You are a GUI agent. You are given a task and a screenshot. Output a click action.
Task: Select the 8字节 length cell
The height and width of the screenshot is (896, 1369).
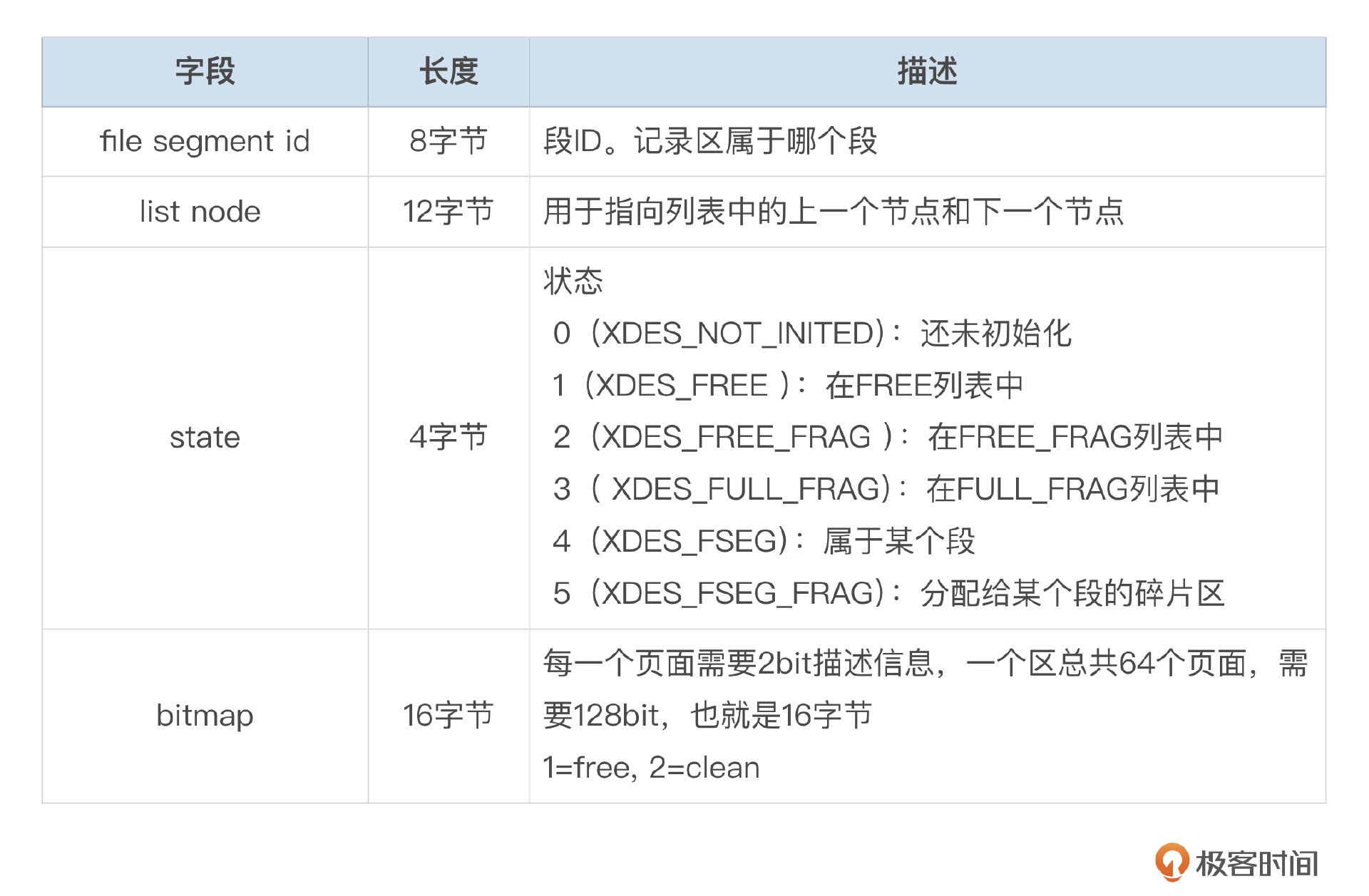click(448, 141)
